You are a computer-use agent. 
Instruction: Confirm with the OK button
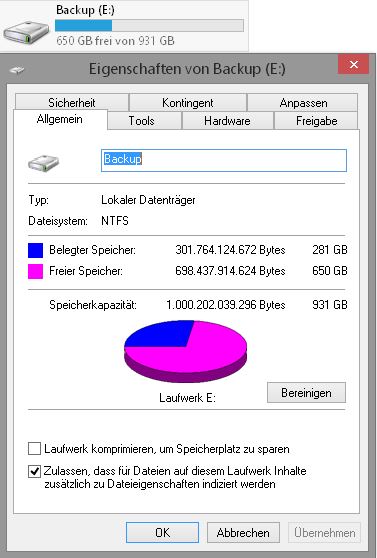[162, 532]
